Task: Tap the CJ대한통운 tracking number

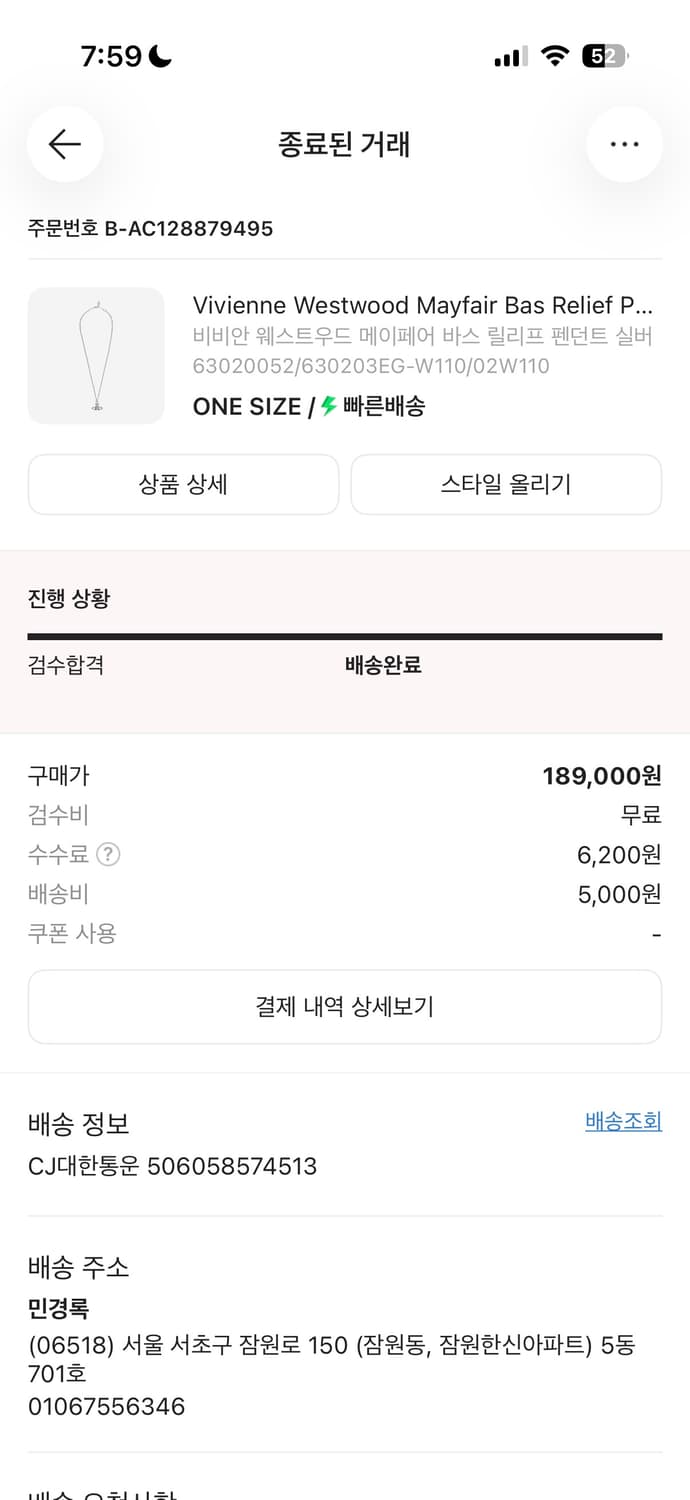Action: (x=173, y=1166)
